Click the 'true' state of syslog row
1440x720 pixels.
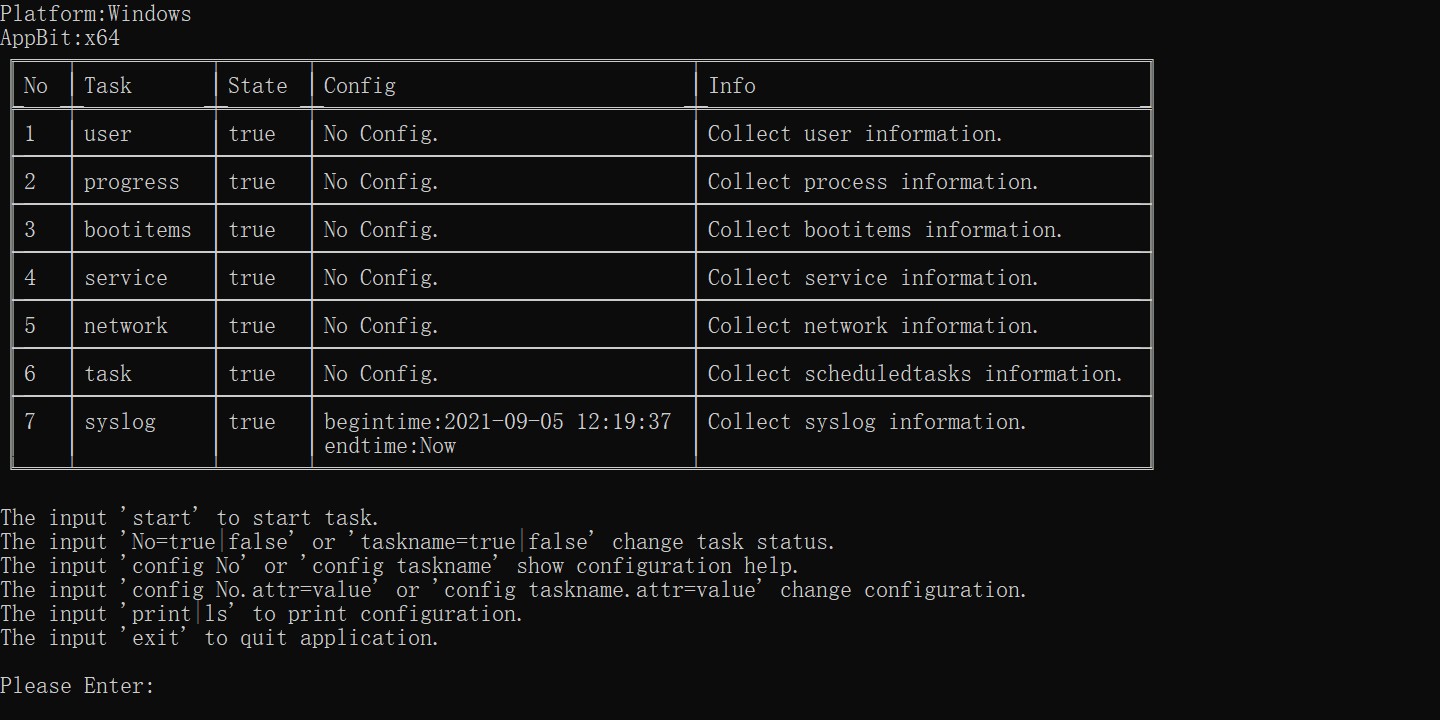point(251,422)
